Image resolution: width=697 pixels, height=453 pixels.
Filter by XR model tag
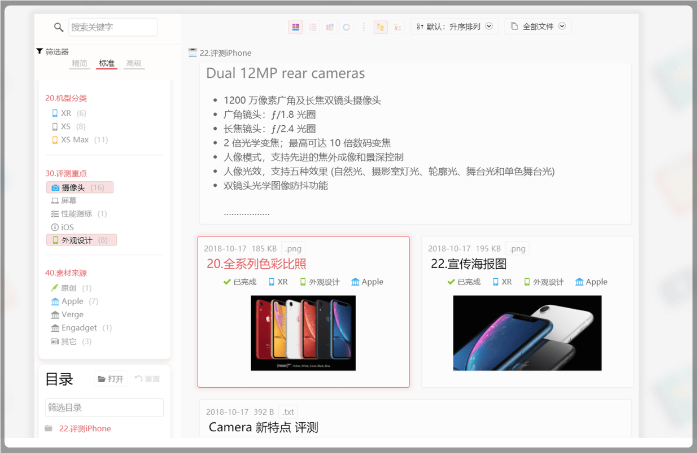[69, 113]
